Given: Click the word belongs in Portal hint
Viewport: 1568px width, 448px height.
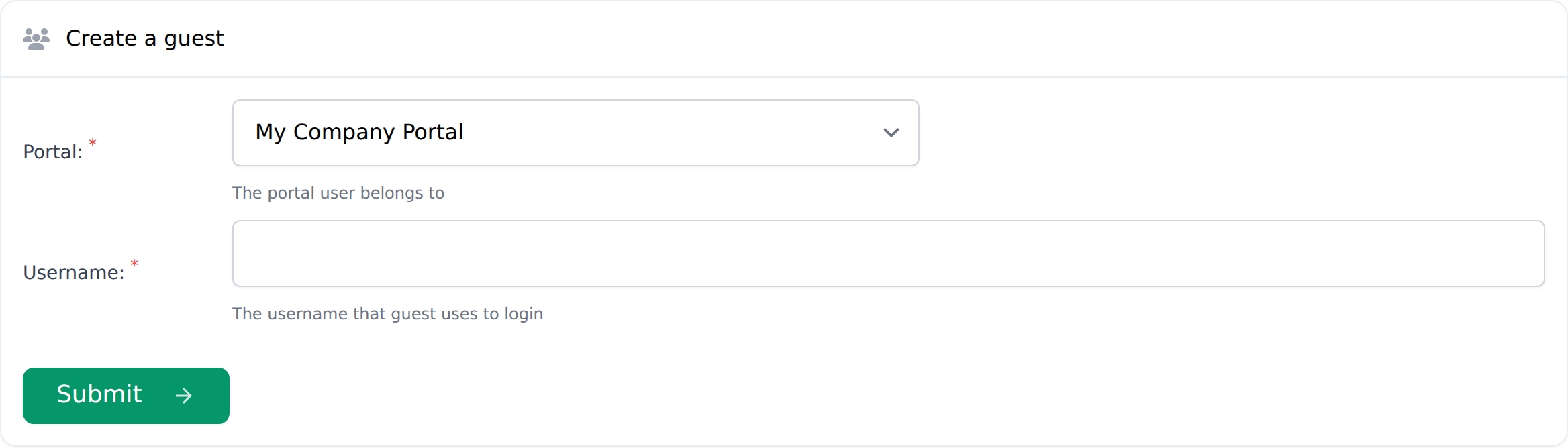Looking at the screenshot, I should (x=385, y=193).
